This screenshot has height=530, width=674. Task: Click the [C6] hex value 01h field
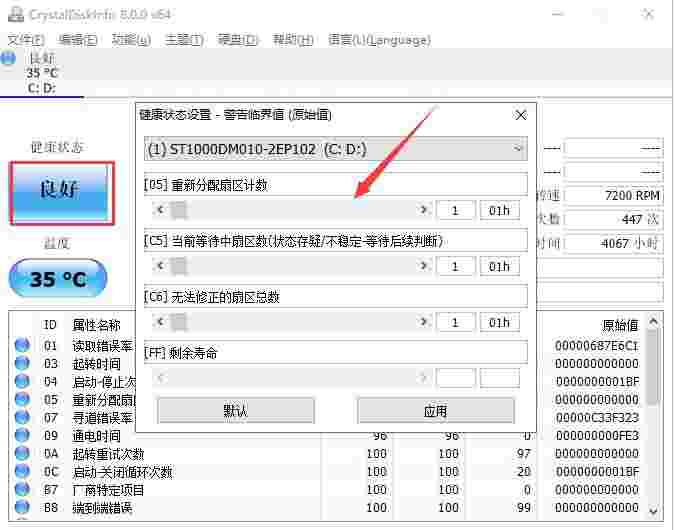click(x=499, y=322)
